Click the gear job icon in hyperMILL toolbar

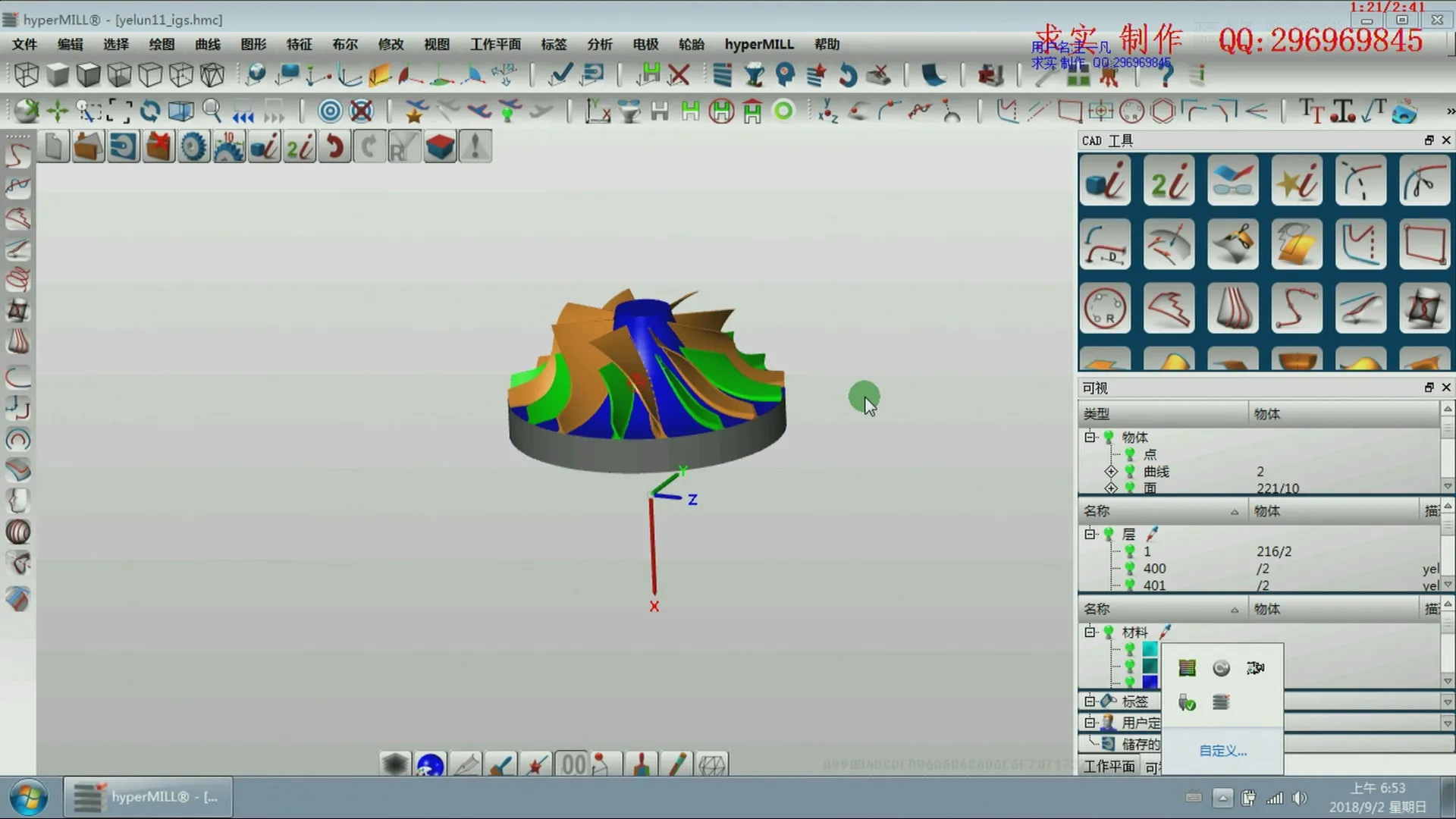193,146
